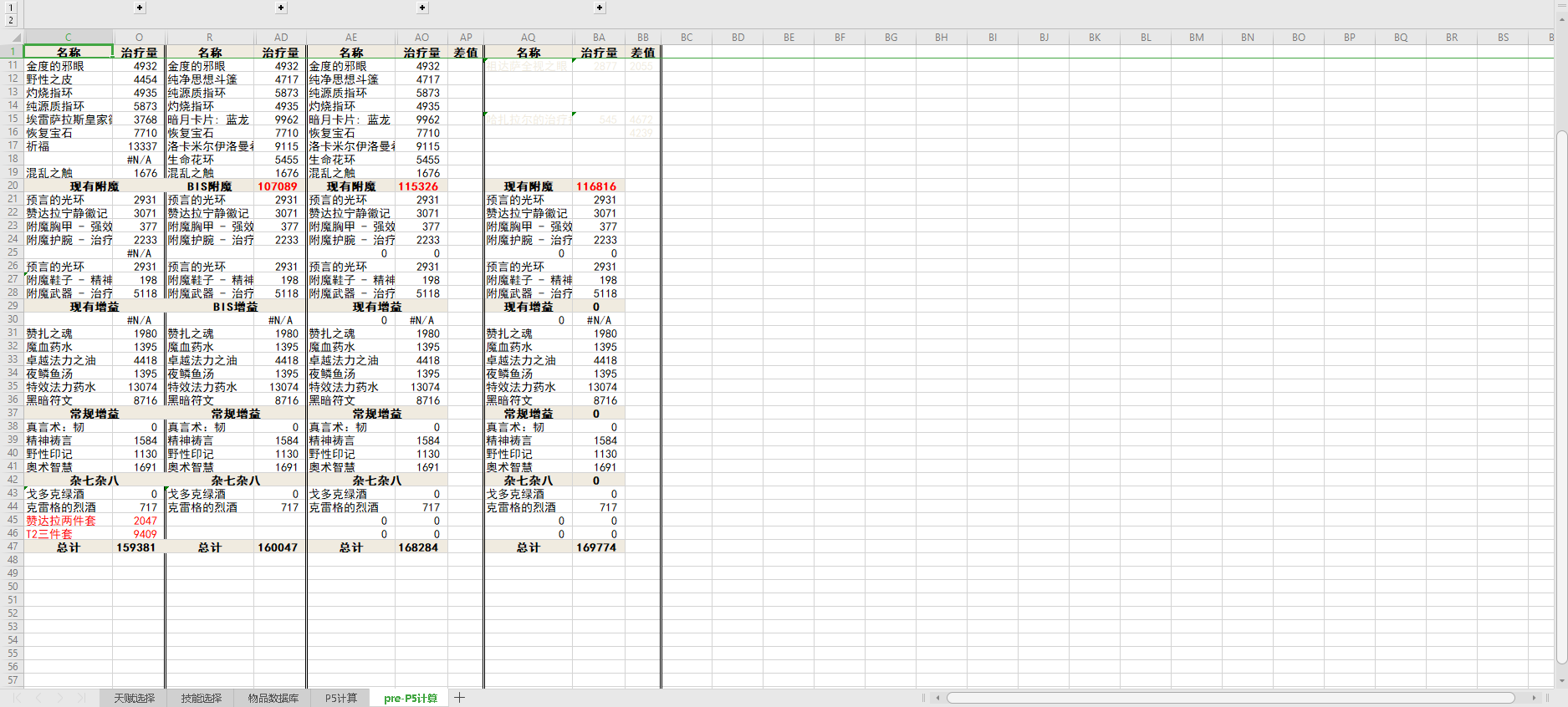Click 总计 label in column AQ
This screenshot has height=707, width=1568.
(529, 547)
